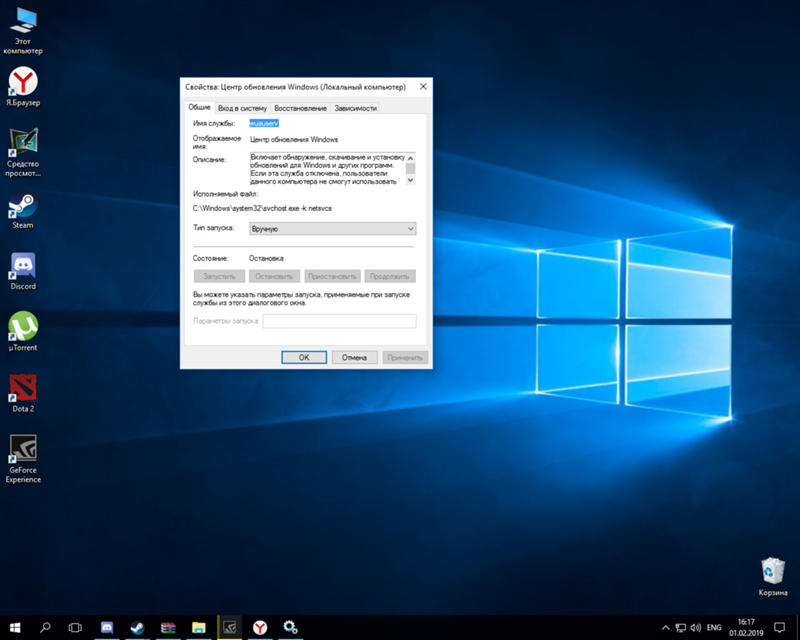Open the volume tray icon
800x640 pixels.
tap(695, 628)
